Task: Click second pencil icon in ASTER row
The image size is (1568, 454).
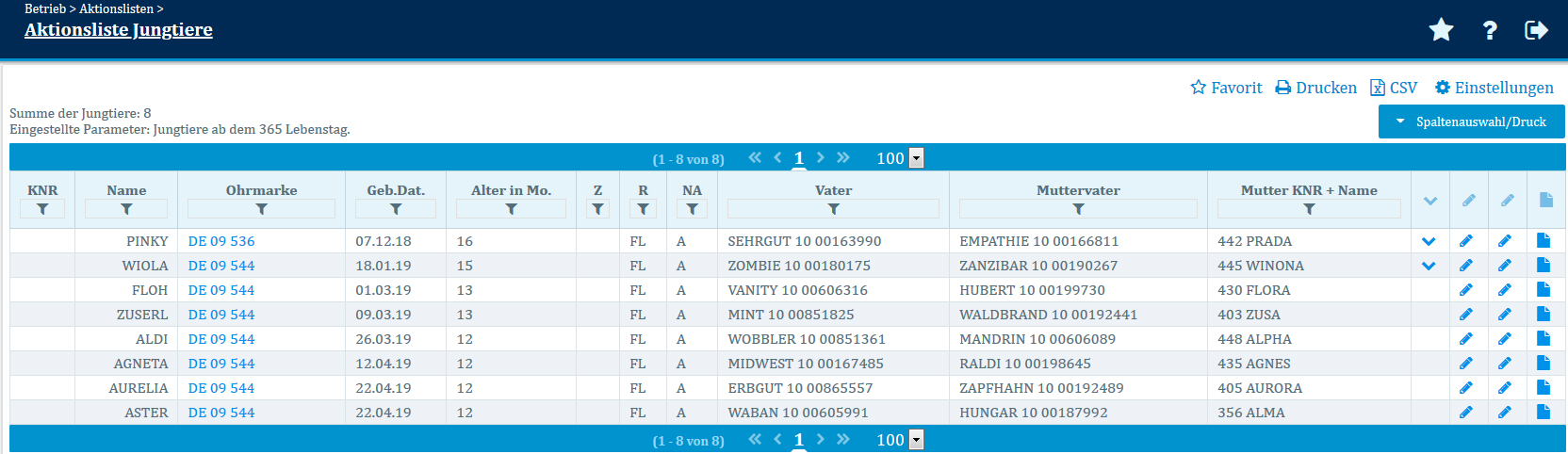Action: pyautogui.click(x=1505, y=413)
